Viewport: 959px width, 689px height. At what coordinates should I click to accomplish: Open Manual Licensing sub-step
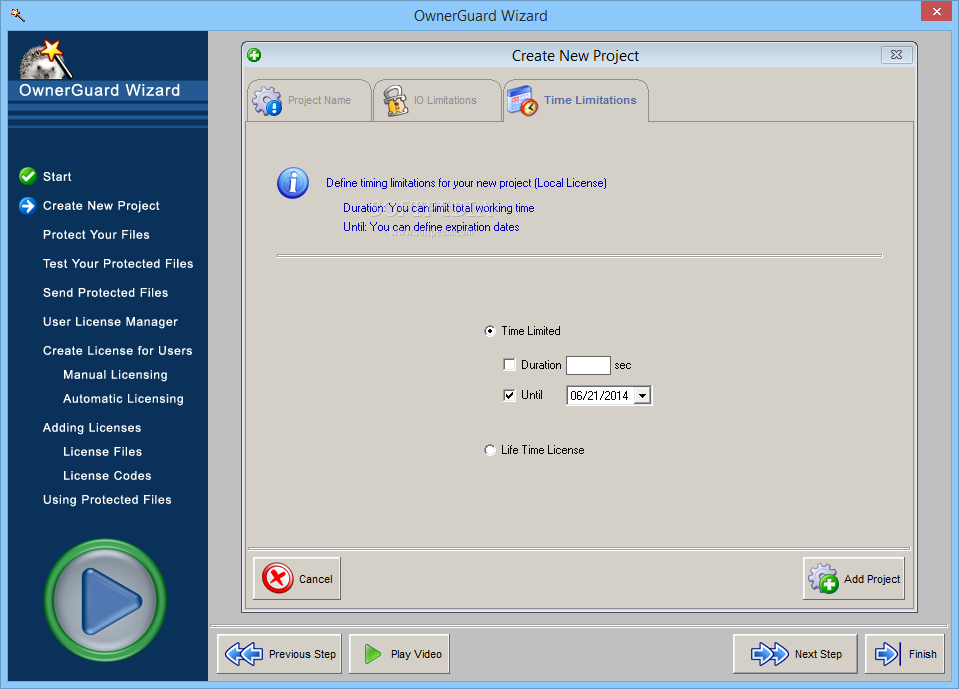tap(115, 375)
